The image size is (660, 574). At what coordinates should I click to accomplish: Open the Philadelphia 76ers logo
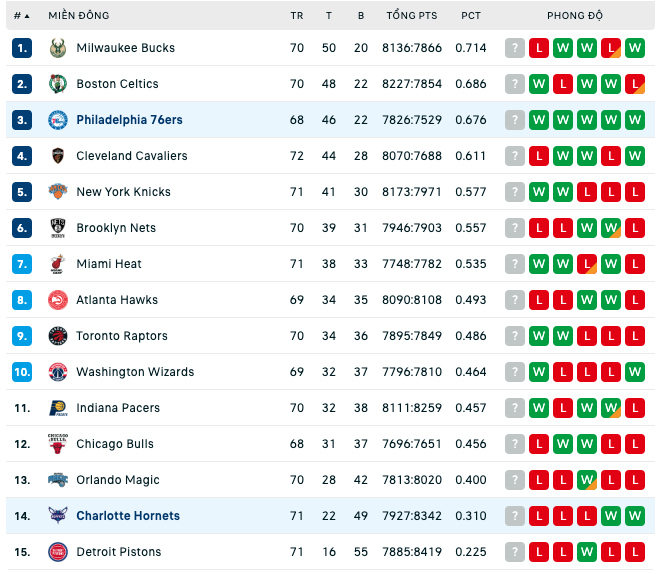tap(58, 120)
